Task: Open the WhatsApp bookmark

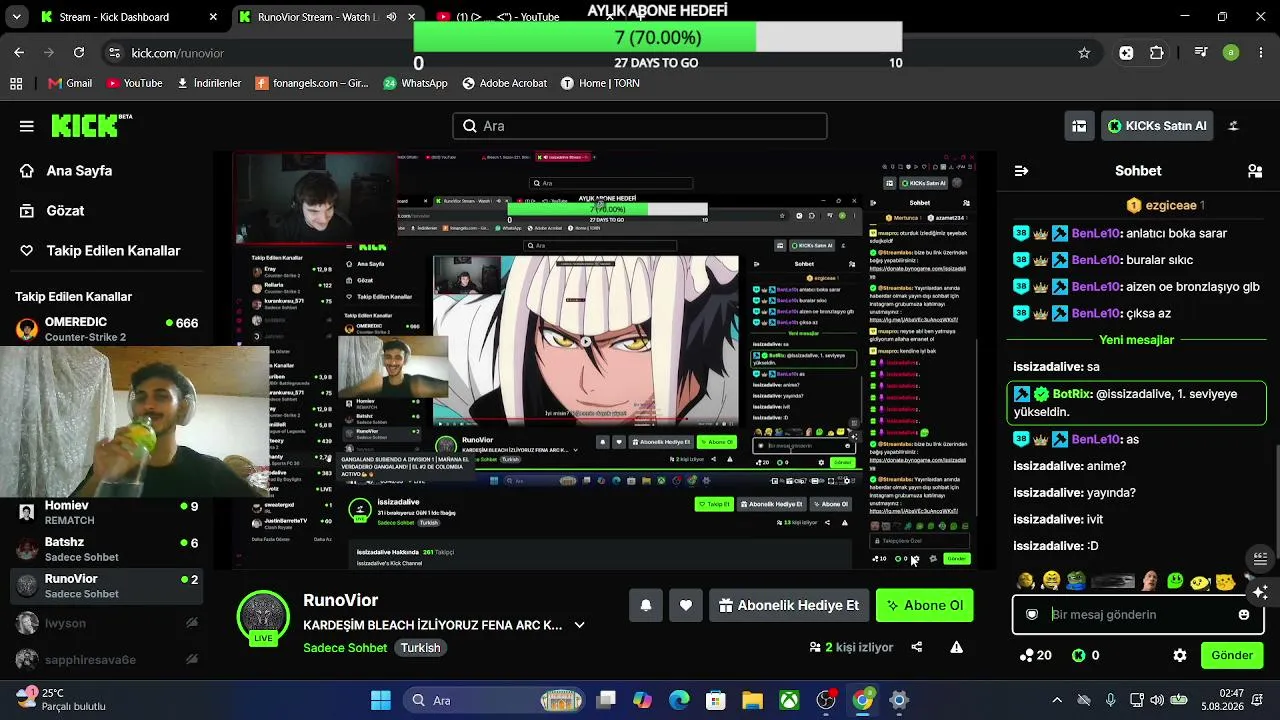Action: click(x=415, y=83)
